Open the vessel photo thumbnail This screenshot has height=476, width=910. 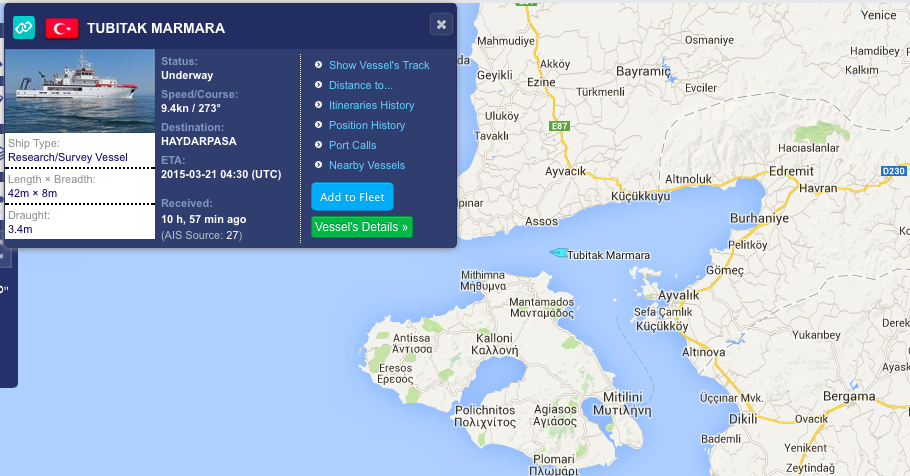(80, 91)
